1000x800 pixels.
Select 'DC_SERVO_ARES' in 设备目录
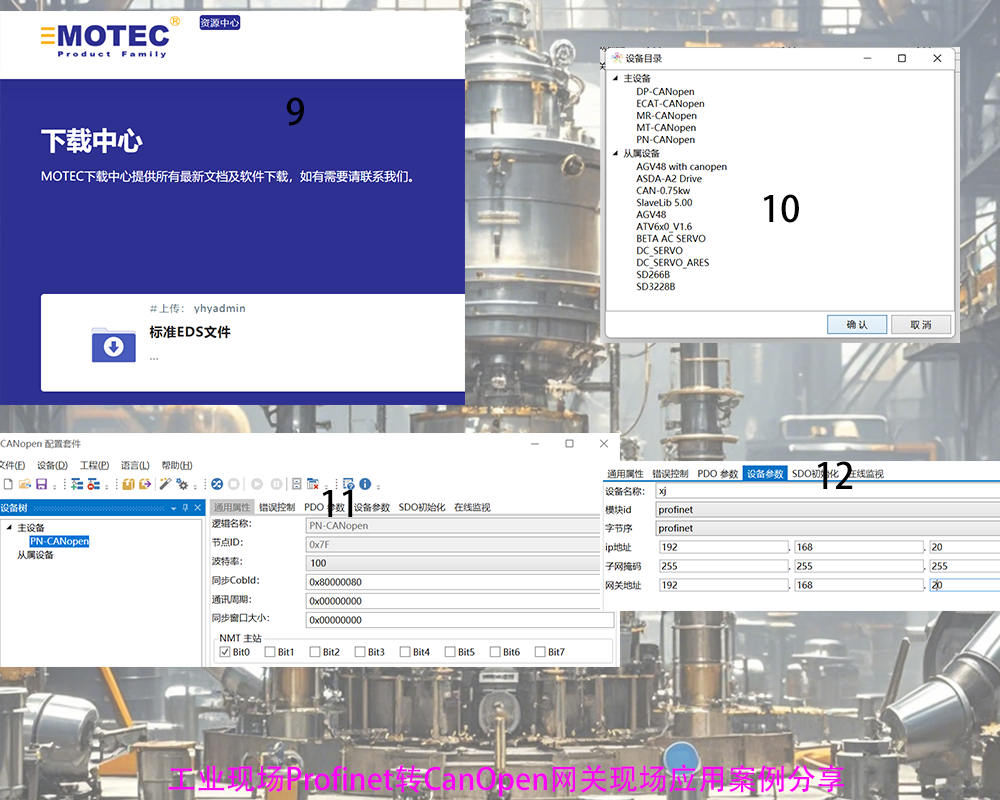pos(672,262)
